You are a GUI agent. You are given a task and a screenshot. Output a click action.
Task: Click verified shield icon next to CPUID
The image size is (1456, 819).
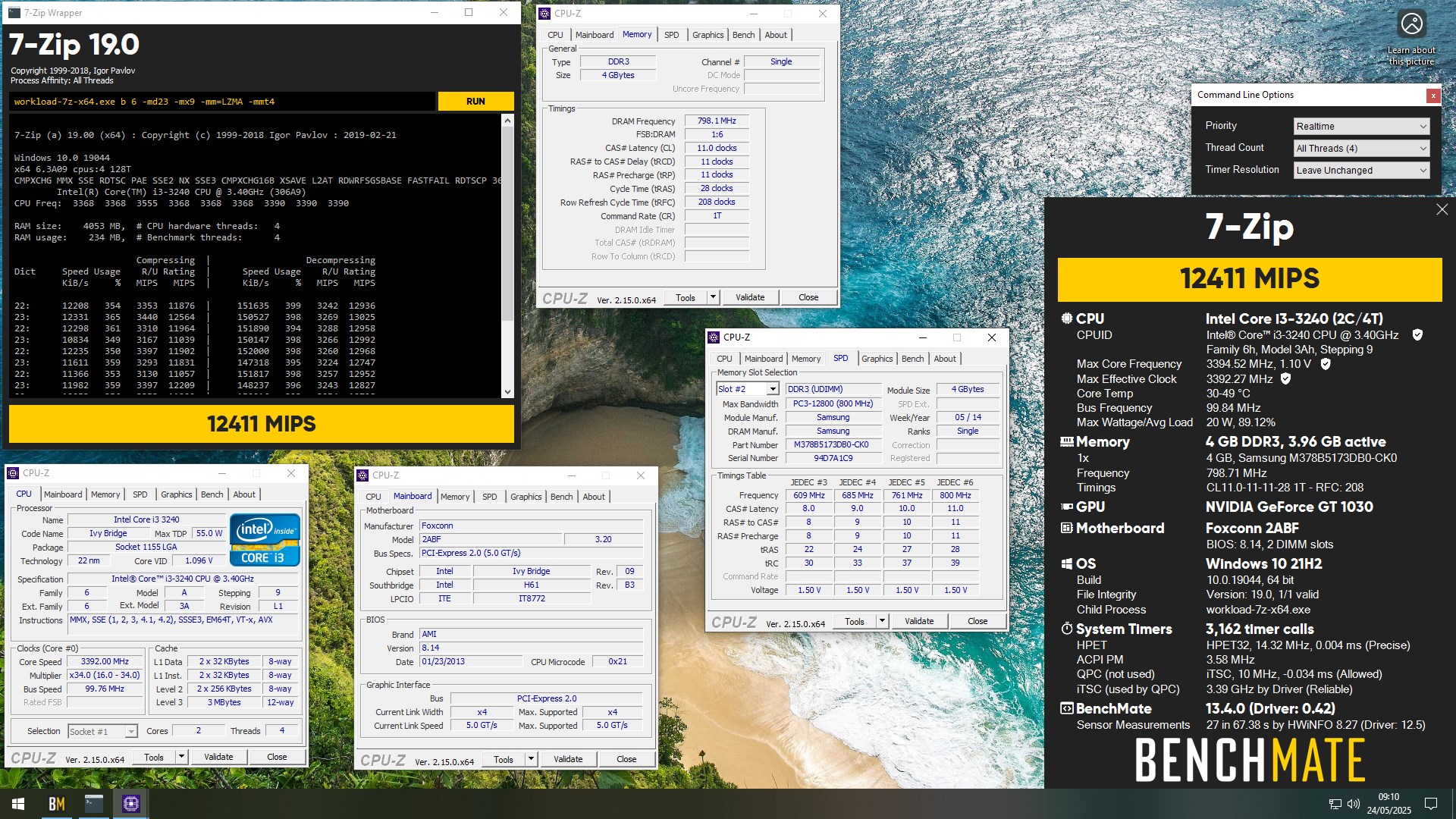pyautogui.click(x=1417, y=334)
